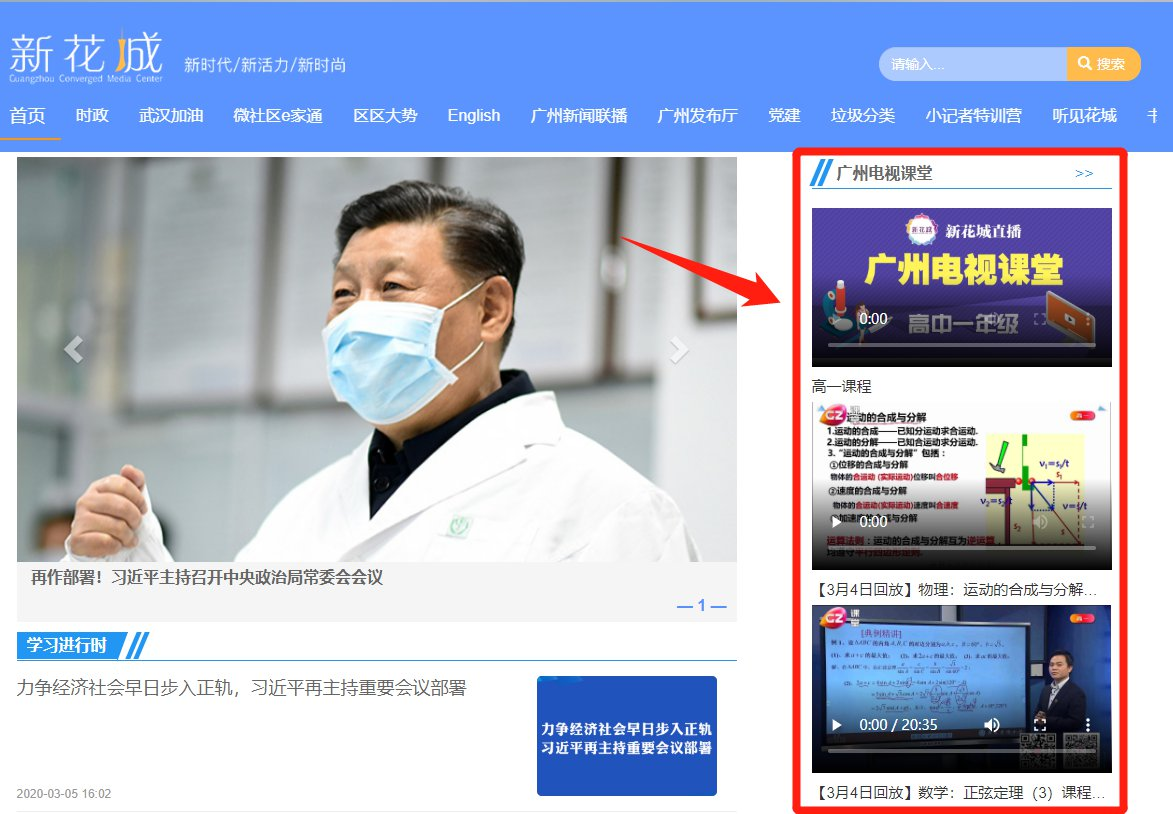Seek on the math video progress bar

pyautogui.click(x=961, y=749)
